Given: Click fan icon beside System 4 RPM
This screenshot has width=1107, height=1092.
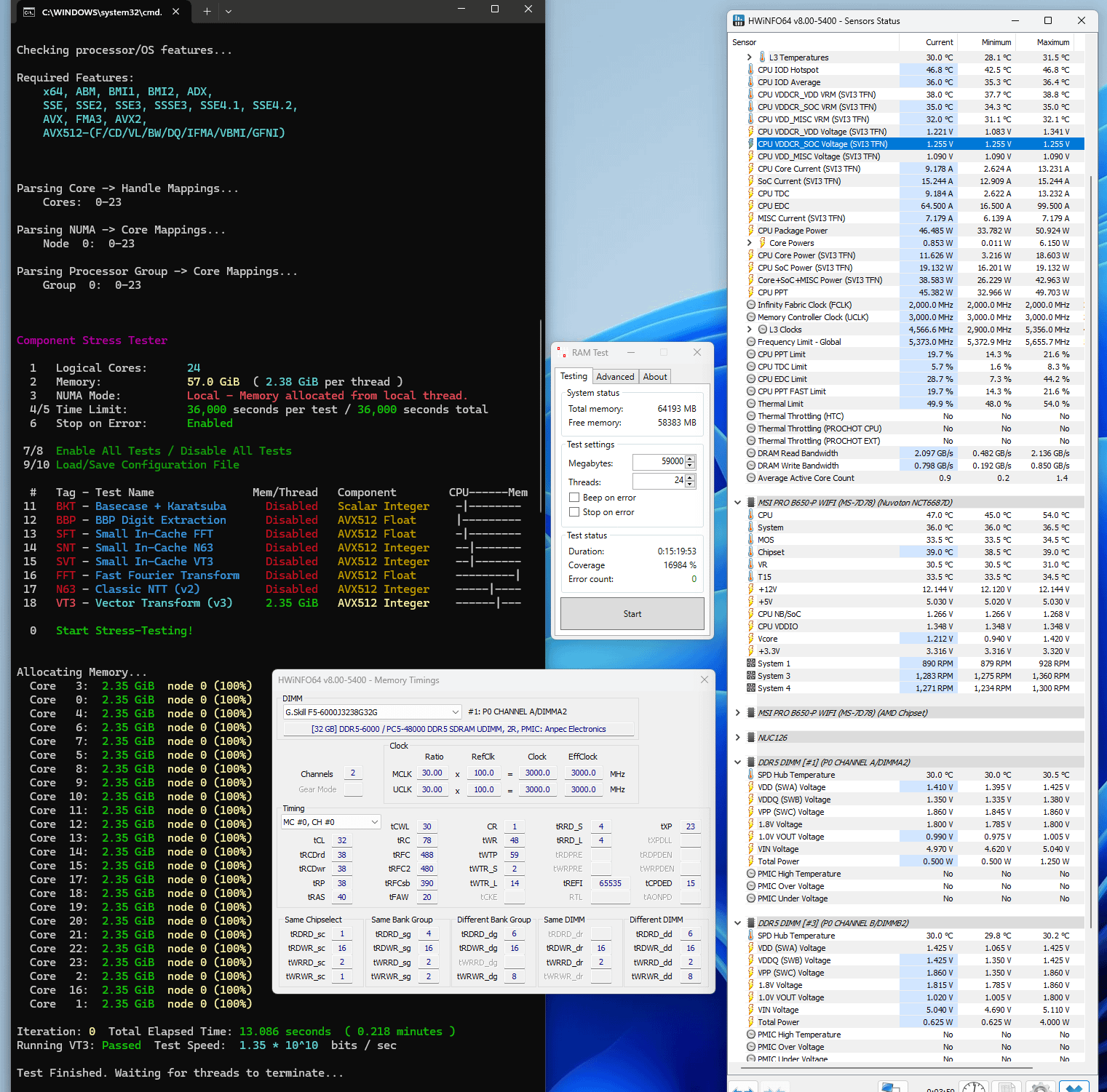Looking at the screenshot, I should (750, 688).
